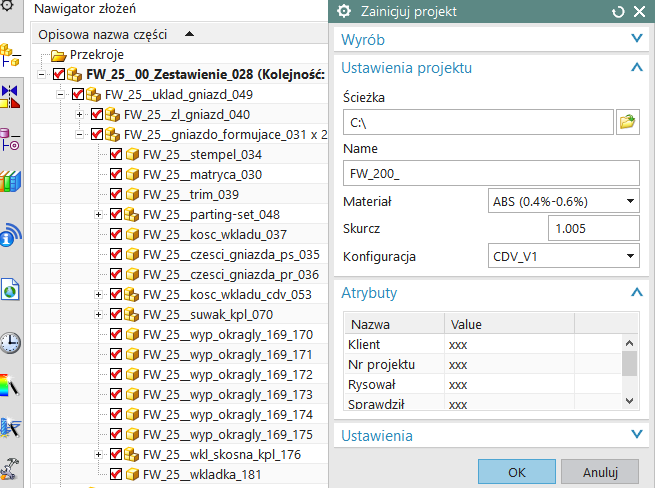
Task: Click the part icon of FW_25__stempel_034
Action: 132,155
